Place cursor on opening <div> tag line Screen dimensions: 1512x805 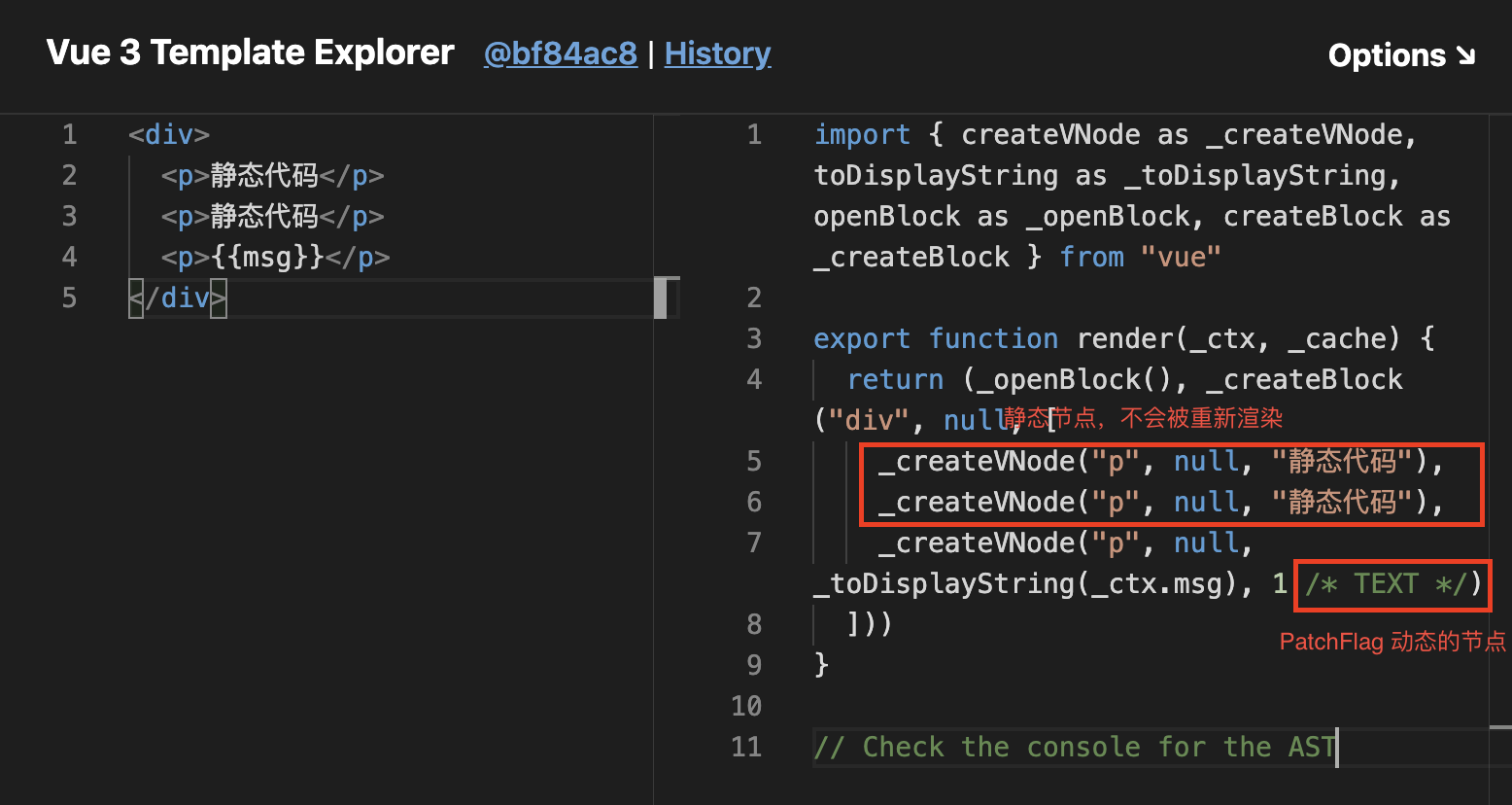[169, 134]
